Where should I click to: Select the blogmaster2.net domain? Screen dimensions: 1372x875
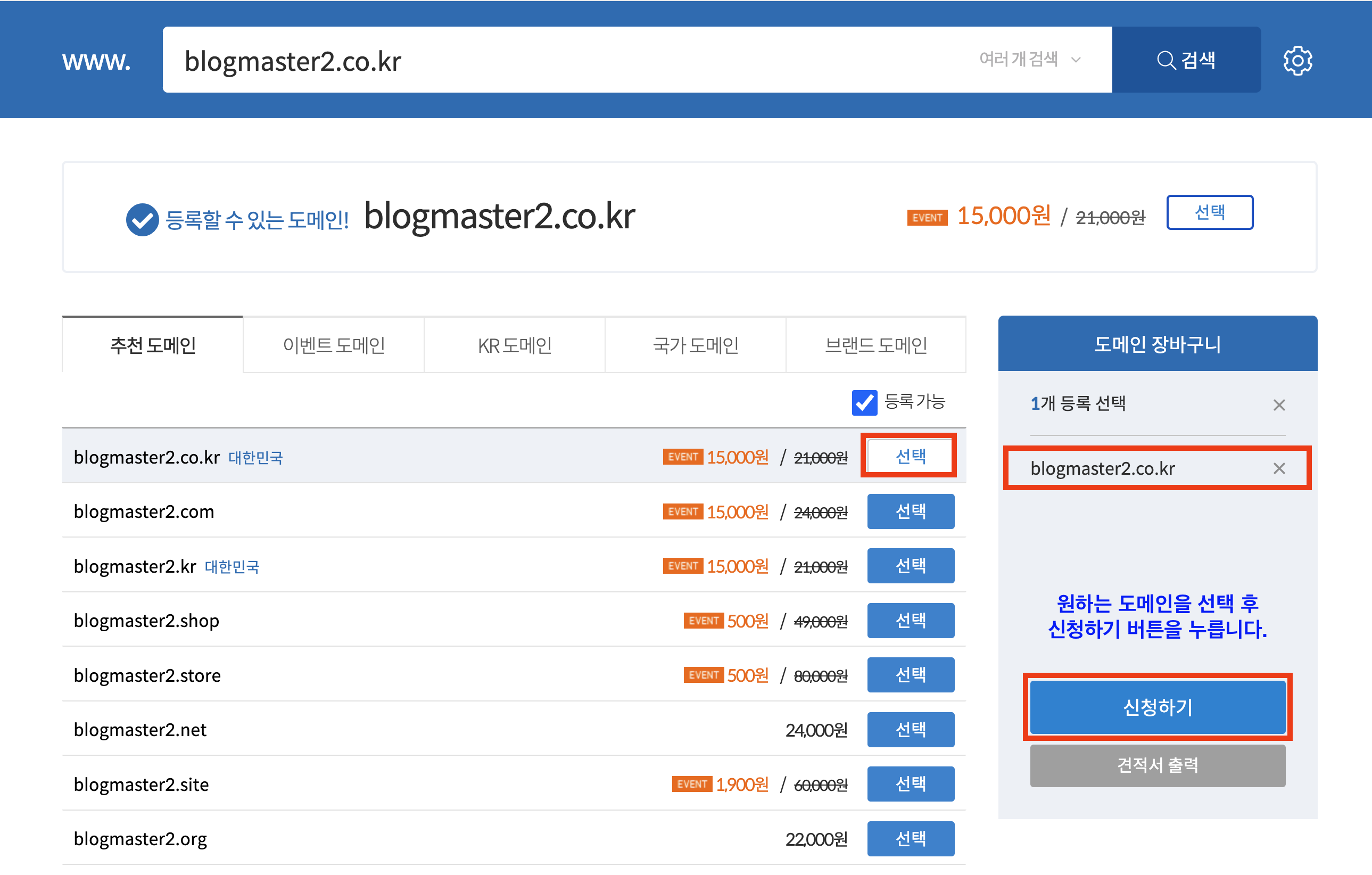[x=910, y=729]
